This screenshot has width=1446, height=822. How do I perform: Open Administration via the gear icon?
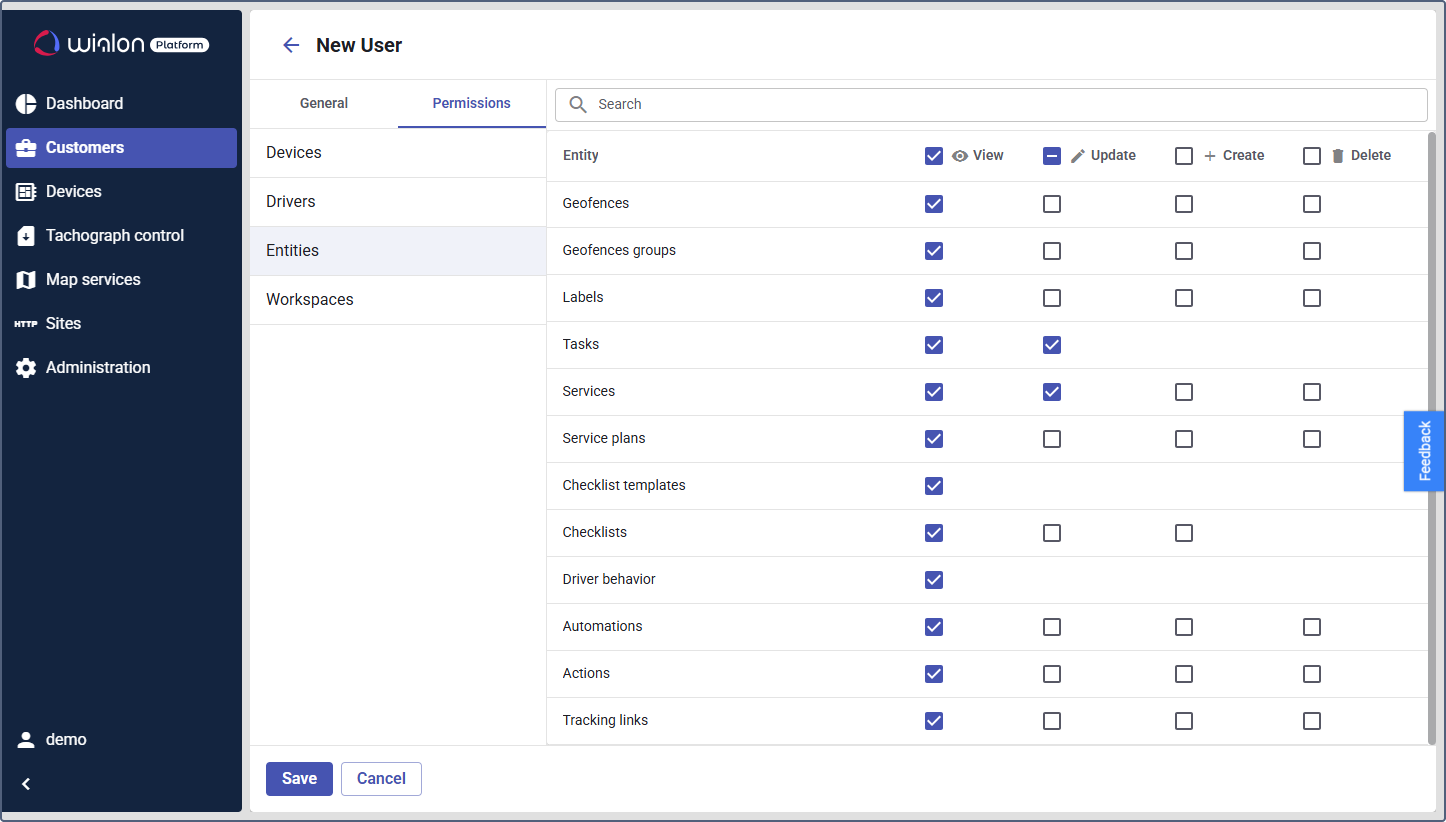point(26,368)
